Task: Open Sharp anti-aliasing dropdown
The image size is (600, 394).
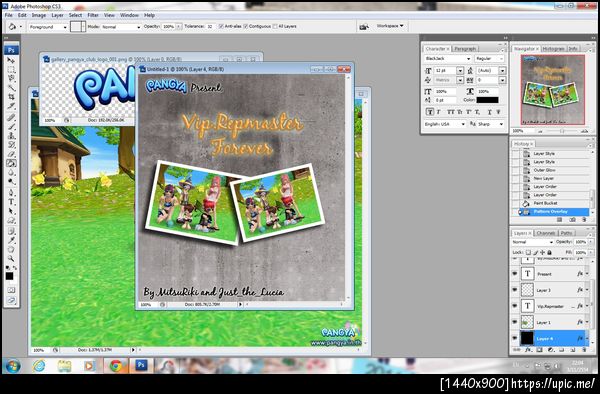Action: click(491, 124)
